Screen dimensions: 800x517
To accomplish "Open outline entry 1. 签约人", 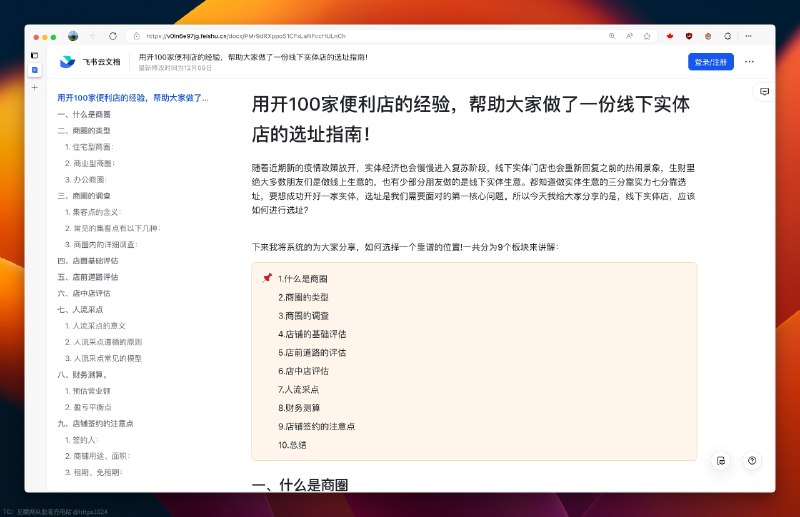I will [x=81, y=439].
